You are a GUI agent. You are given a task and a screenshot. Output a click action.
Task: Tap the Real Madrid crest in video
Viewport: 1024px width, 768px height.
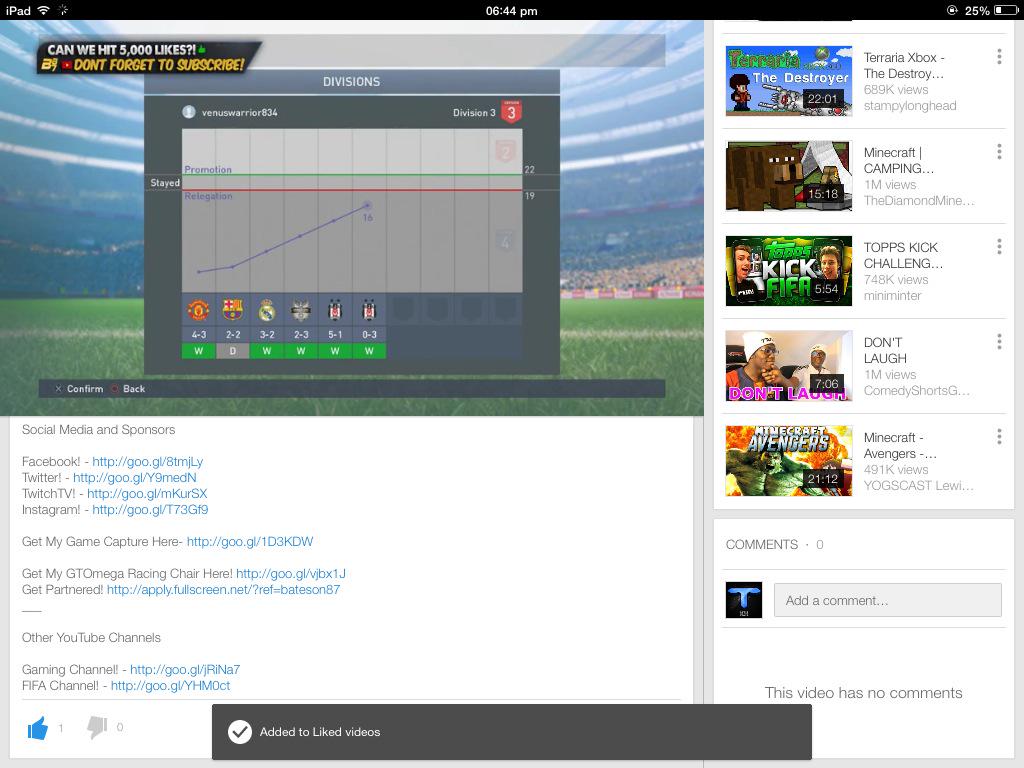click(266, 310)
